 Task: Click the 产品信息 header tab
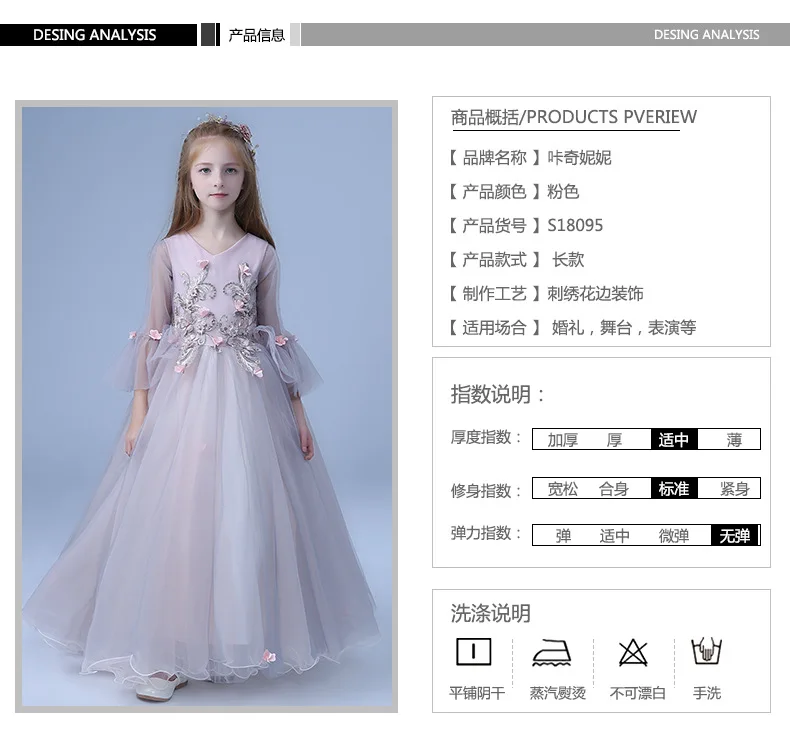[x=256, y=35]
